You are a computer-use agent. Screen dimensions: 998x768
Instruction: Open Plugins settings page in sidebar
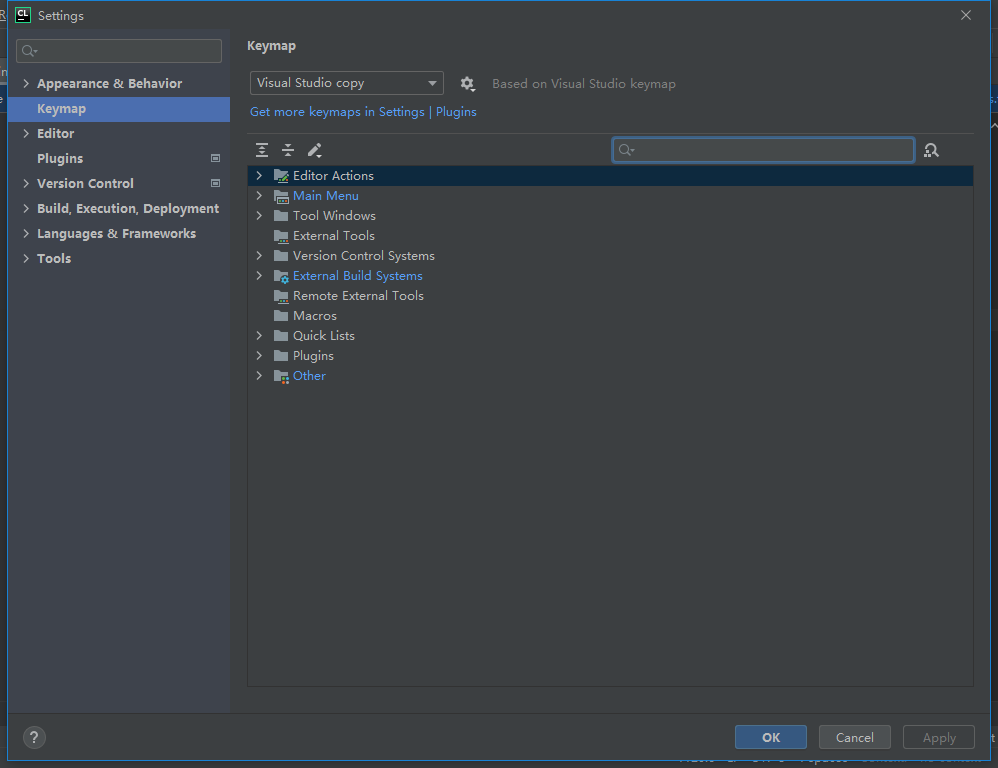(x=119, y=158)
